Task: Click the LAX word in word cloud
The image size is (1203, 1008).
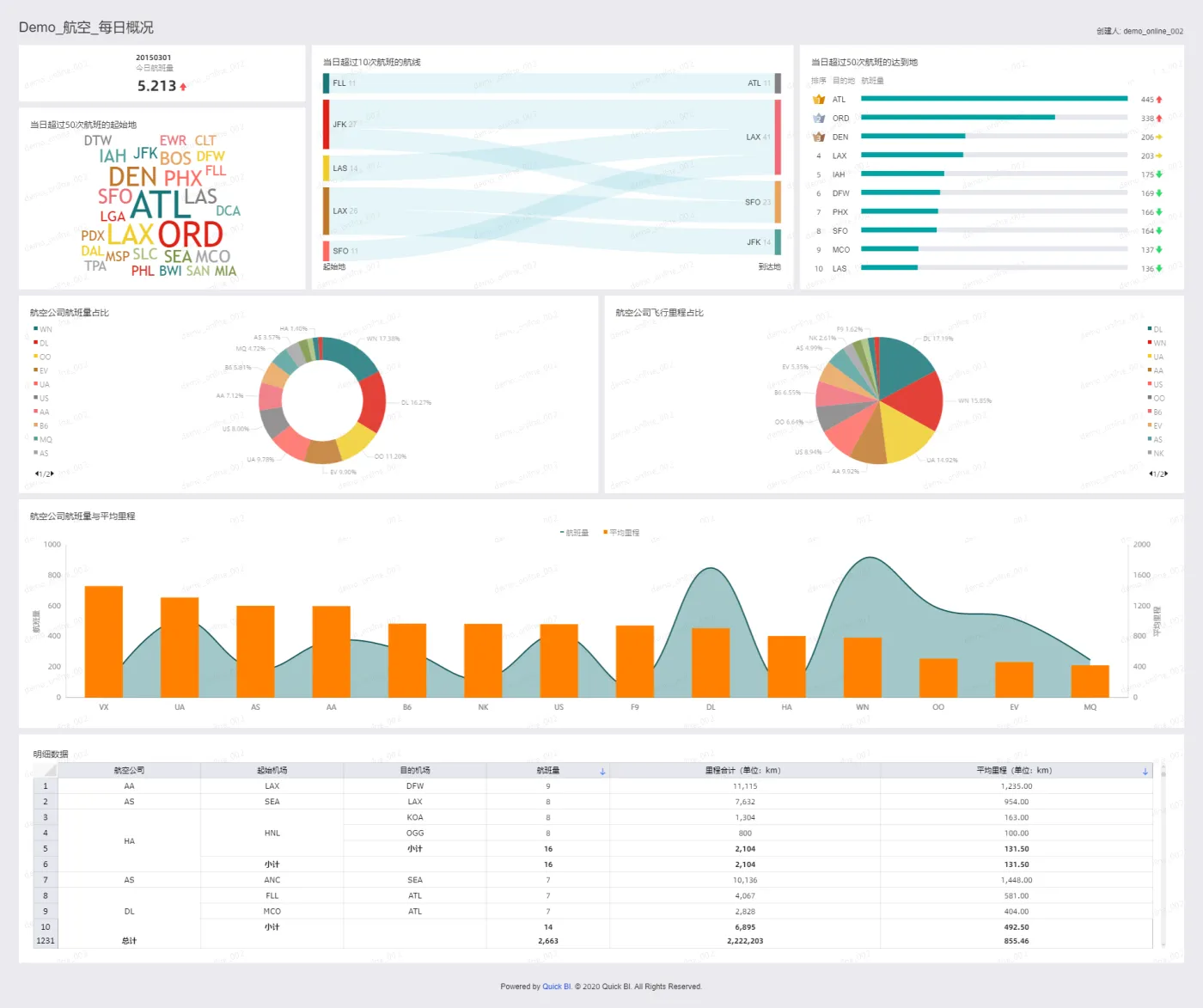Action: click(130, 235)
